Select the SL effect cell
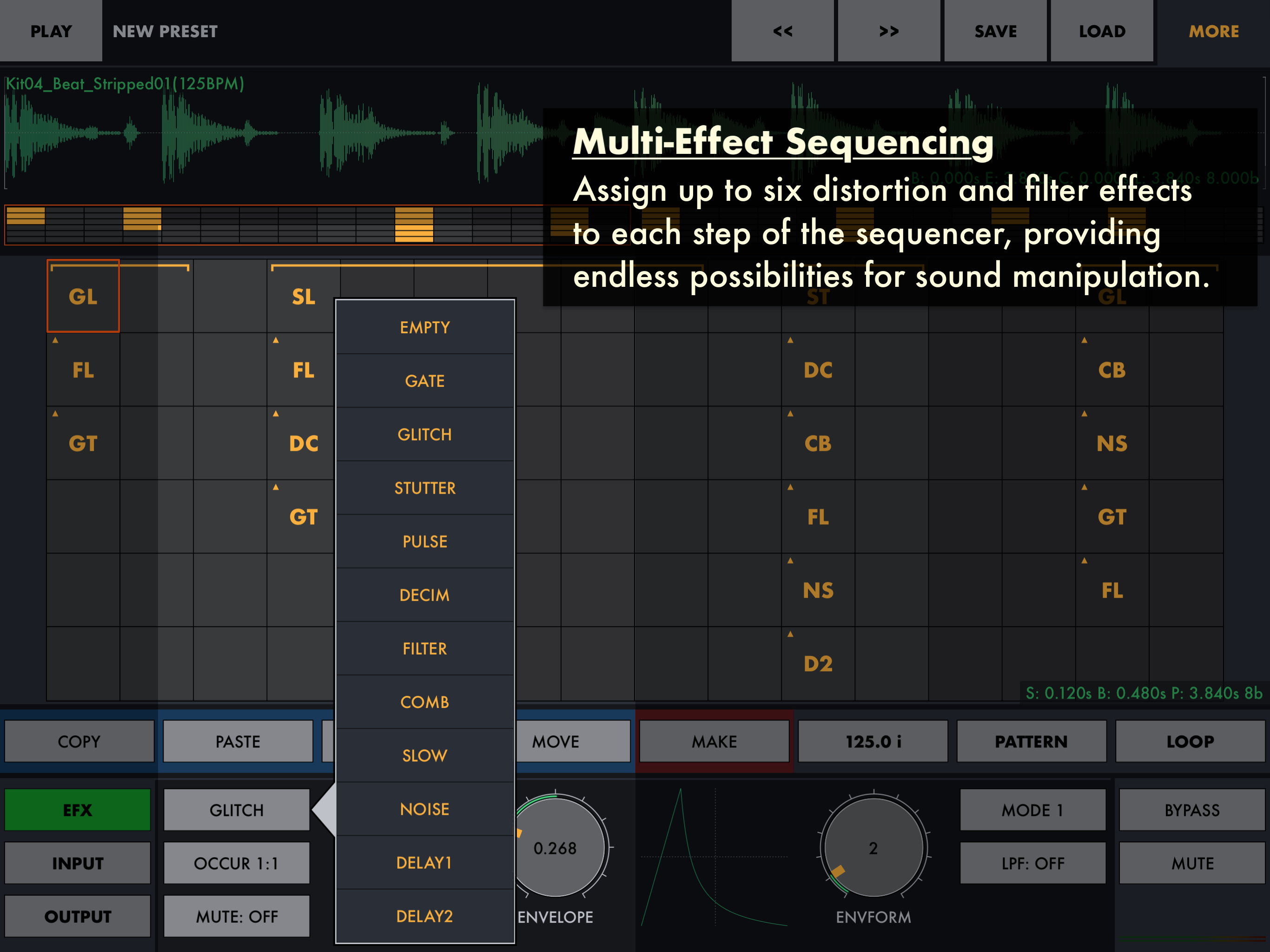 304,296
